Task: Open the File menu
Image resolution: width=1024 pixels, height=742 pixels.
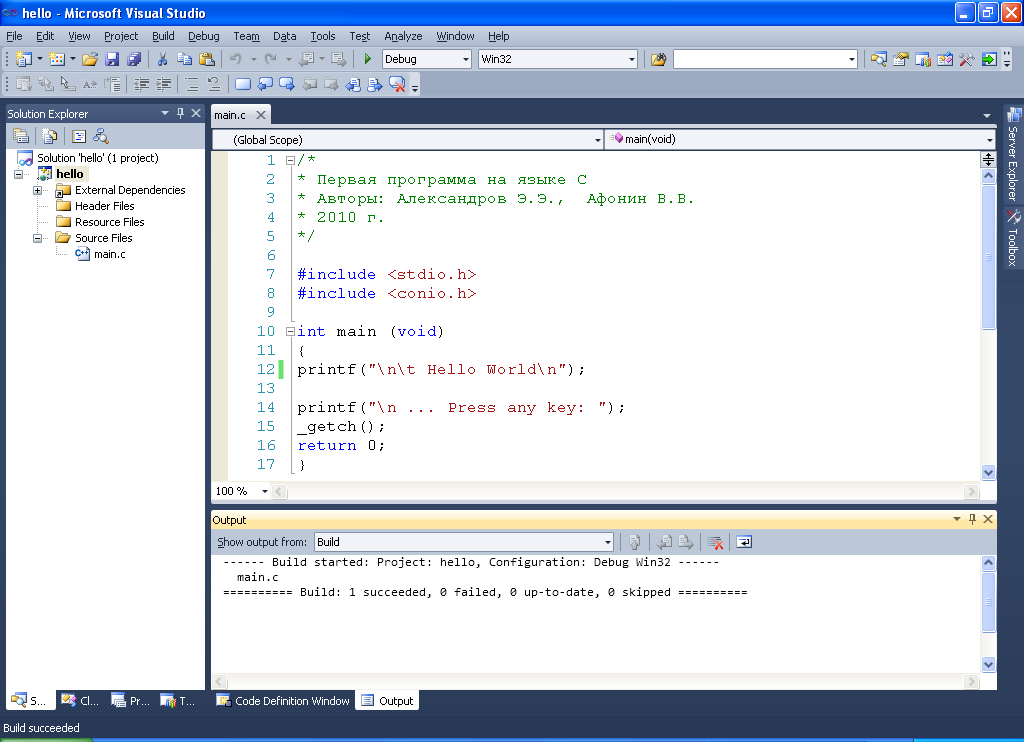Action: point(14,36)
